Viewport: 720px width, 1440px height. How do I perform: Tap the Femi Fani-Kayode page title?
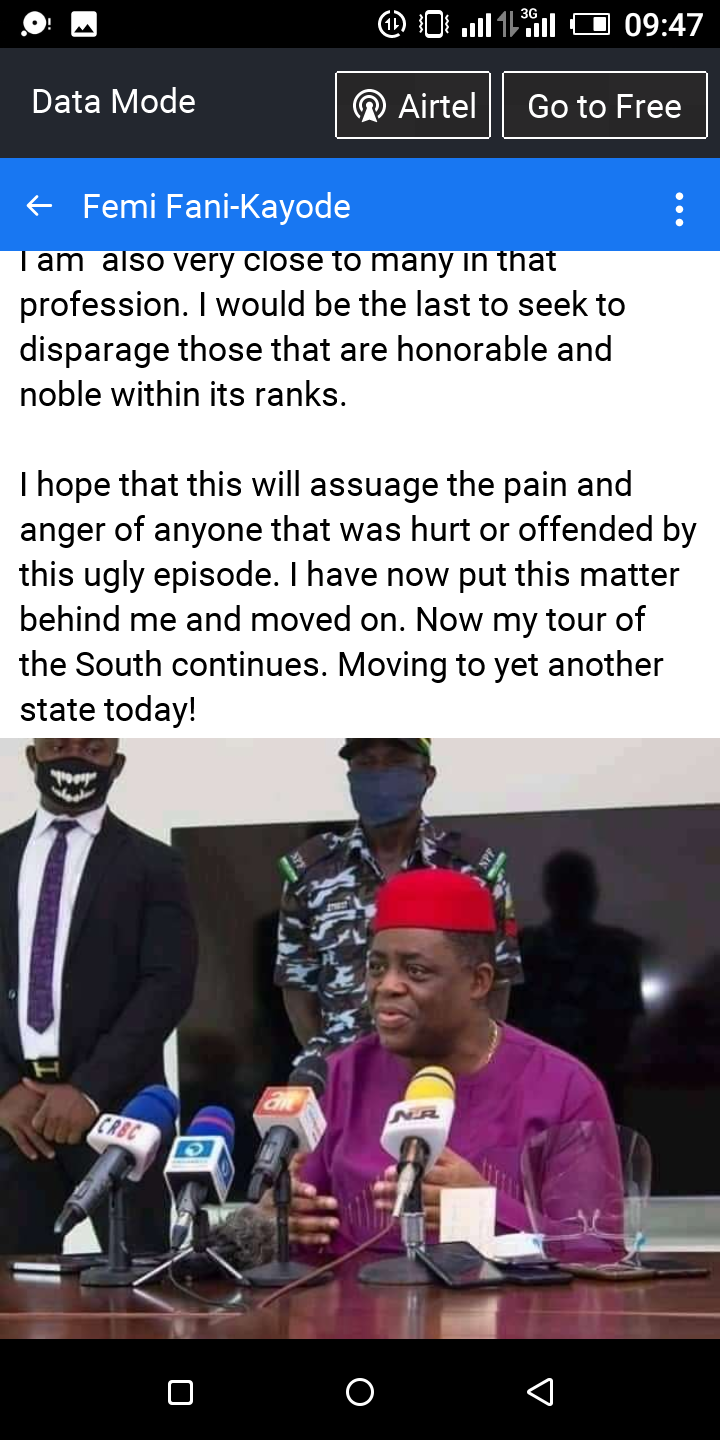point(216,206)
